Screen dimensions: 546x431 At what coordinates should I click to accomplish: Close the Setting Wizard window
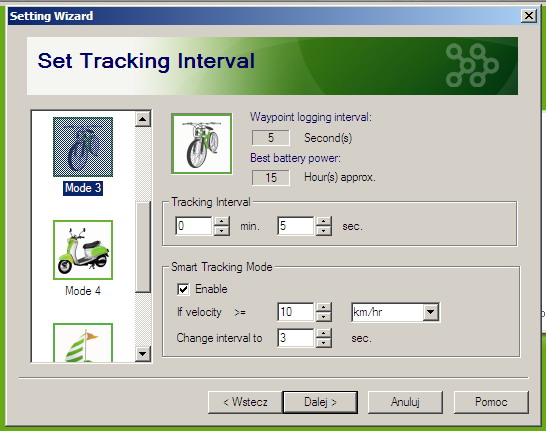point(529,16)
